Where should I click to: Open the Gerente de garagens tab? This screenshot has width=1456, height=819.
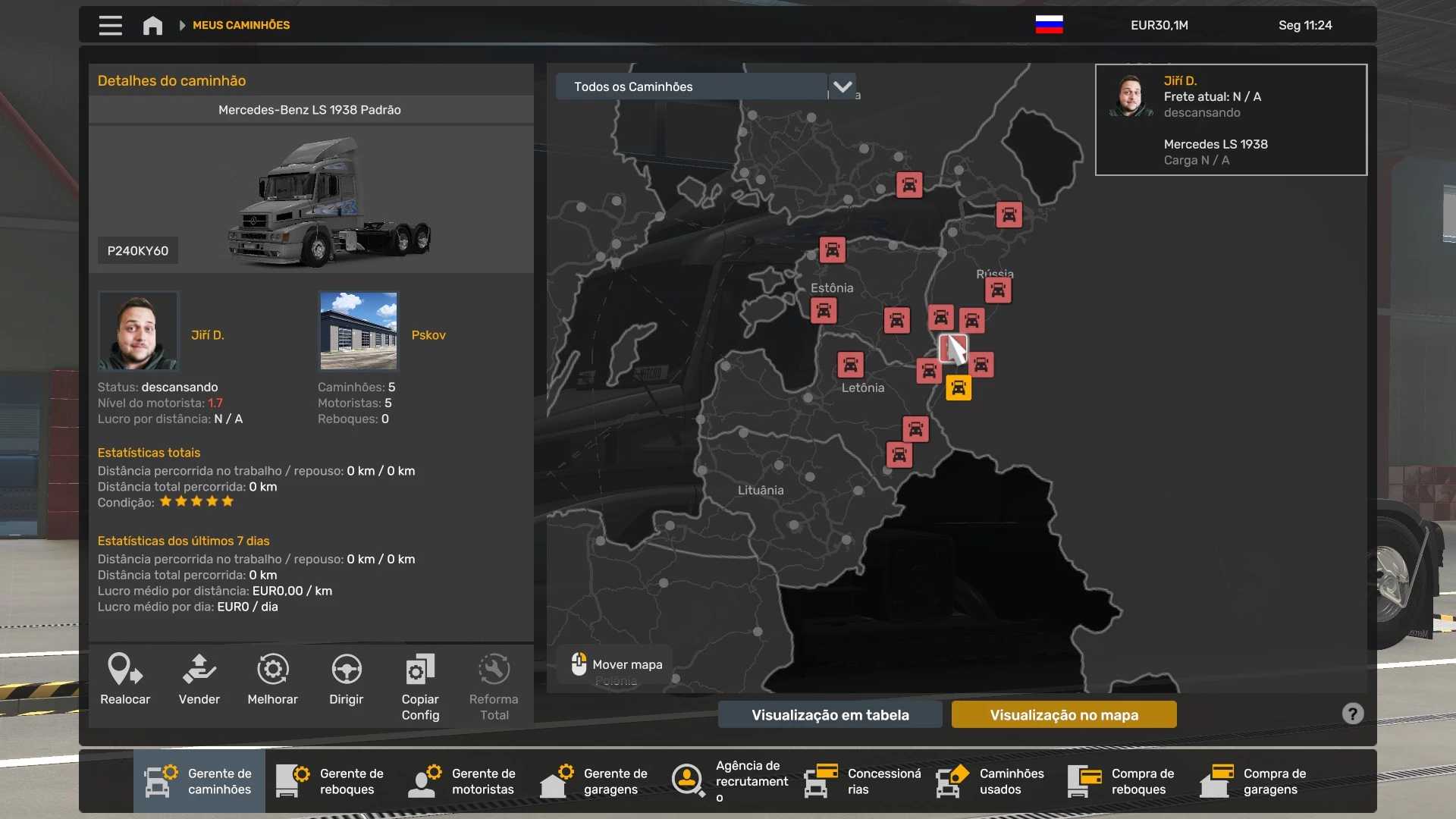click(595, 781)
